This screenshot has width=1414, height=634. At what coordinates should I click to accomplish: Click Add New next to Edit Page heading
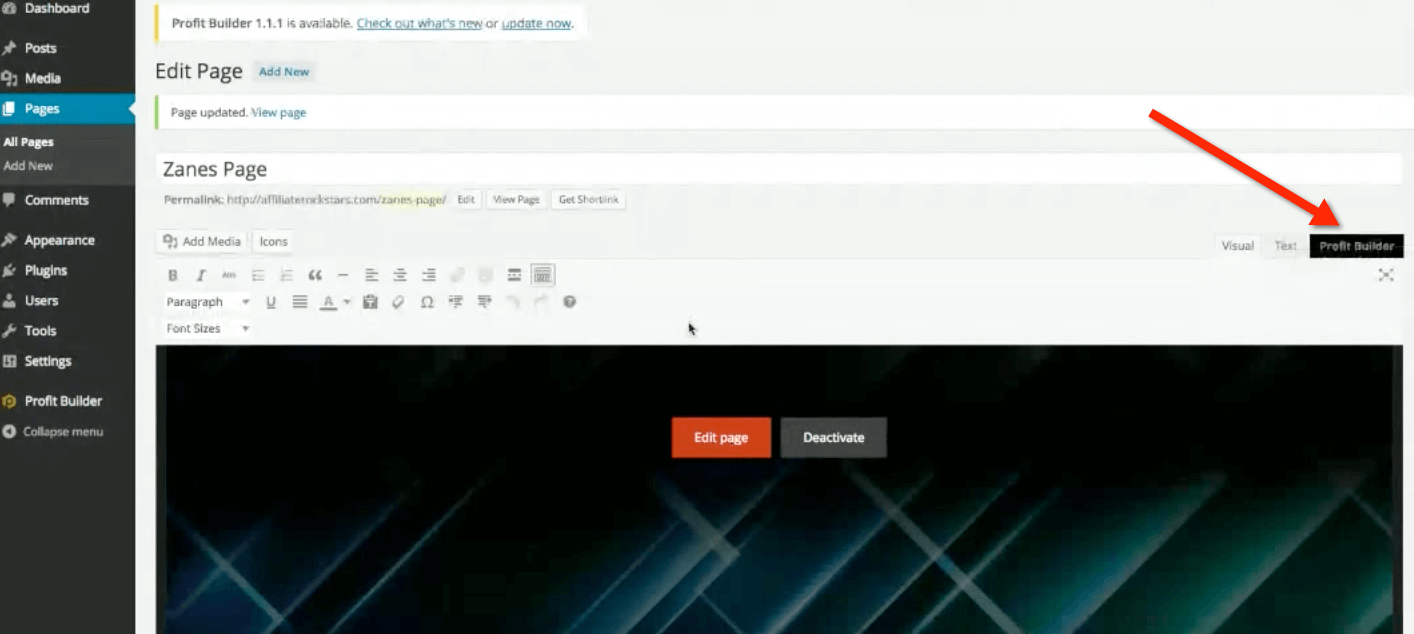pos(284,72)
